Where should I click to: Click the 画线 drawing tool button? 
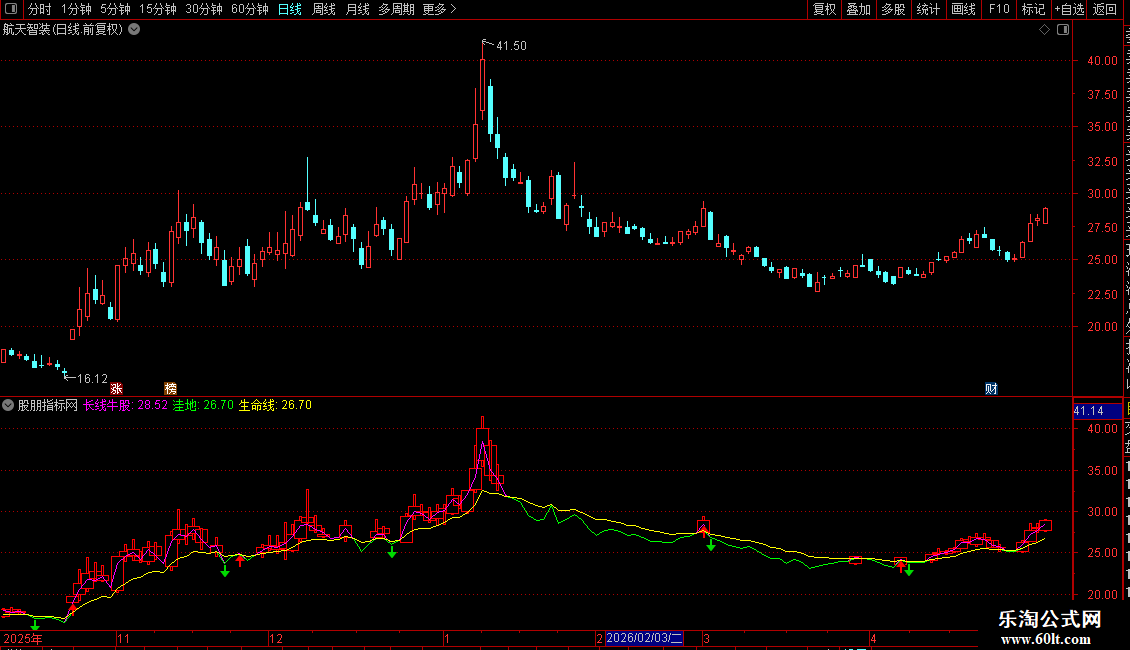point(964,9)
